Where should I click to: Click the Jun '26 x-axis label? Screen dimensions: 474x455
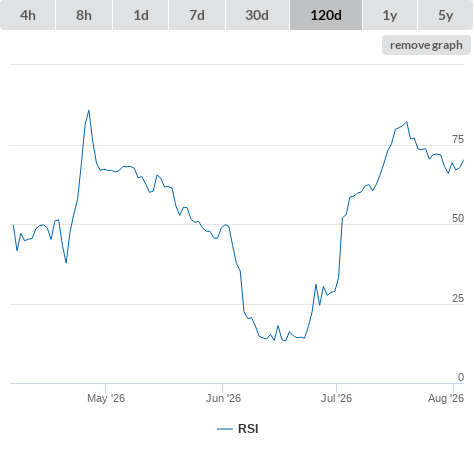click(x=223, y=398)
